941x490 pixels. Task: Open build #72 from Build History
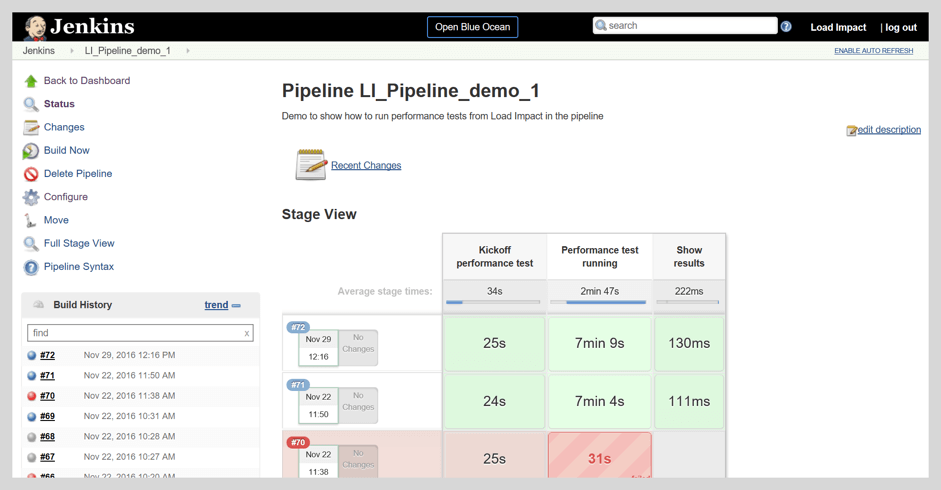pos(47,355)
